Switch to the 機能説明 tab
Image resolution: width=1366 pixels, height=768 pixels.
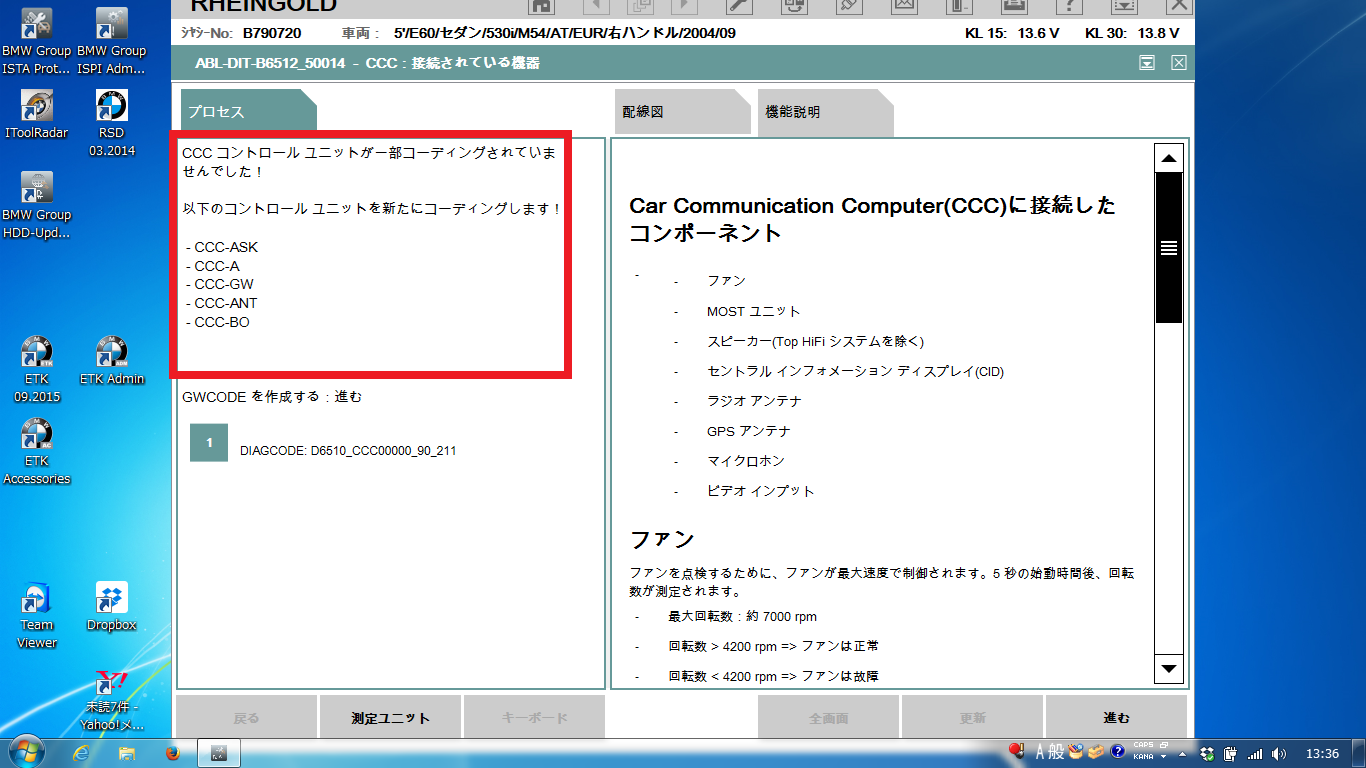[825, 111]
